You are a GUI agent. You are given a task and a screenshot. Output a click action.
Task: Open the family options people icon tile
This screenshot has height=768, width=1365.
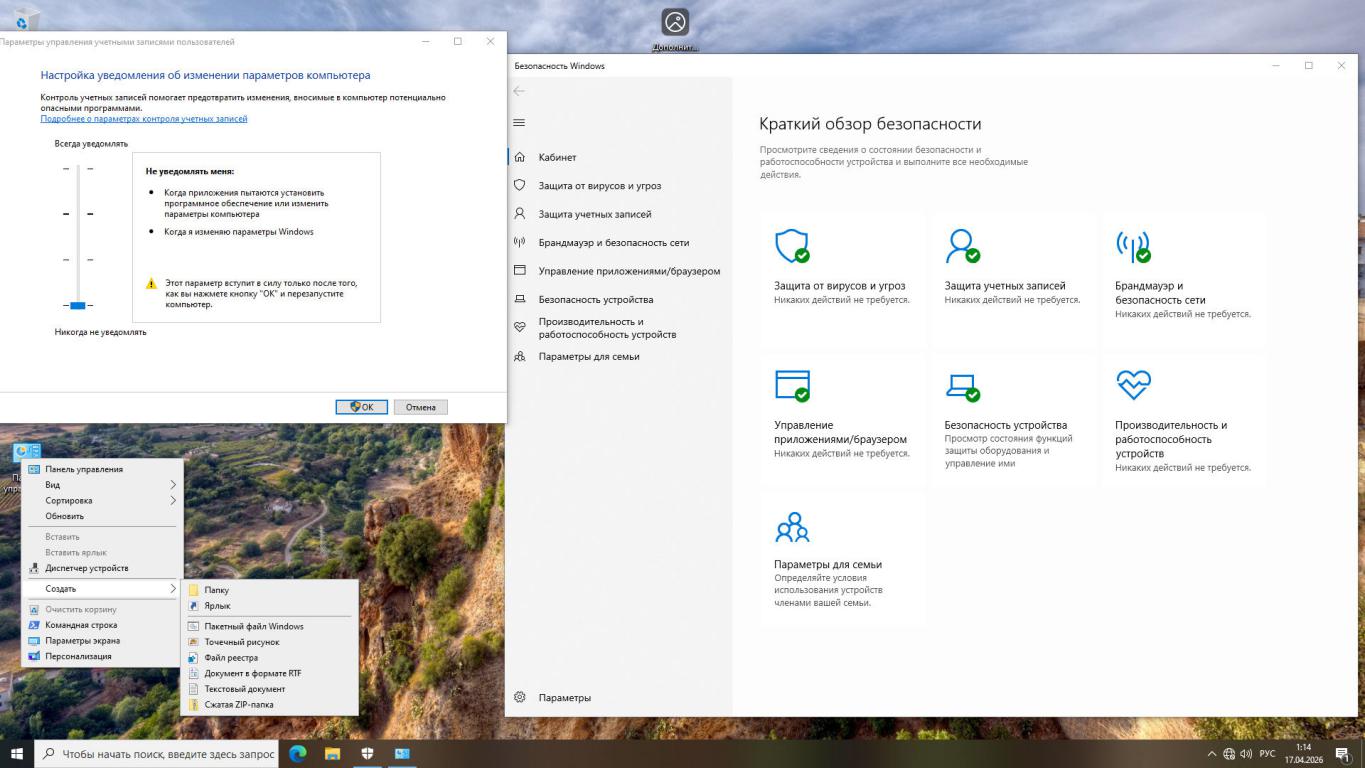[x=842, y=558]
